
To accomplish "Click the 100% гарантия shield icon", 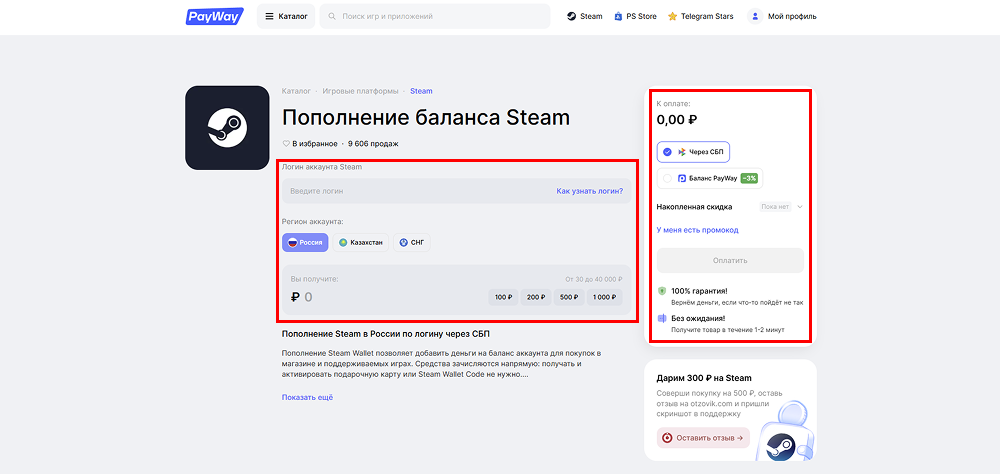I will [661, 291].
